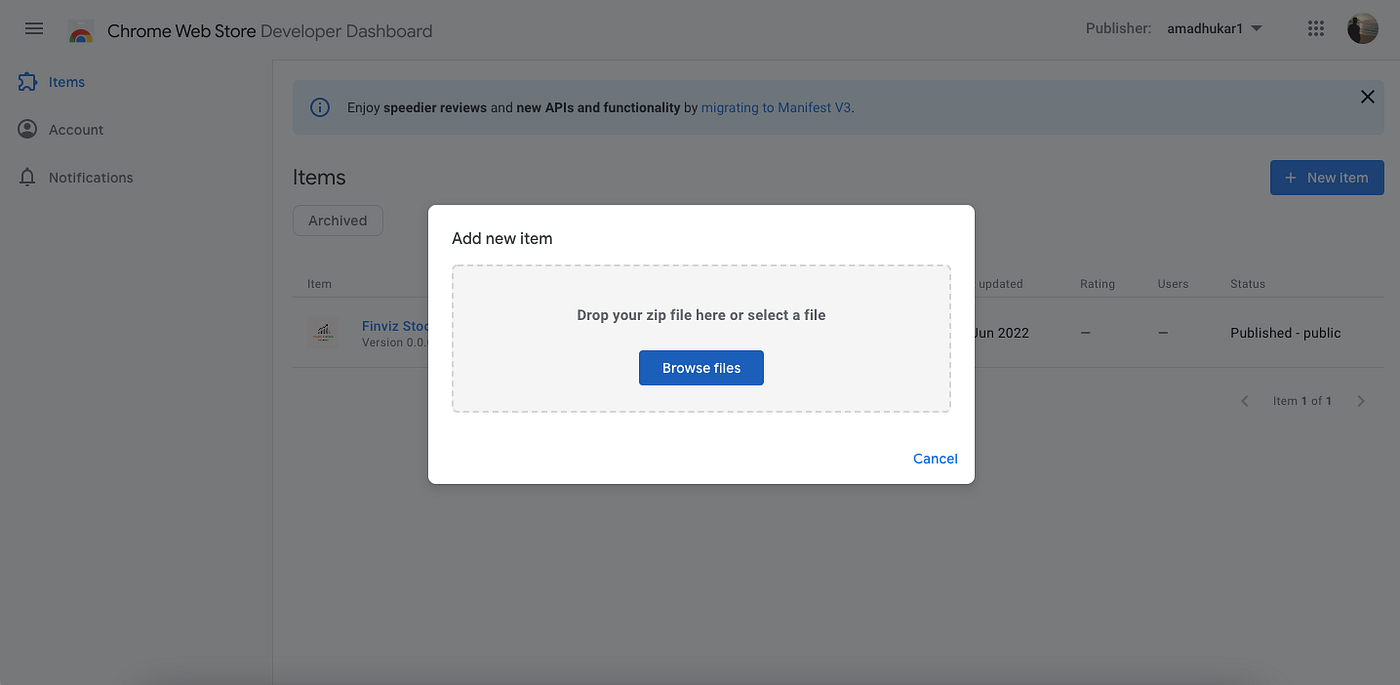1400x685 pixels.
Task: Click the Account person icon
Action: point(28,129)
